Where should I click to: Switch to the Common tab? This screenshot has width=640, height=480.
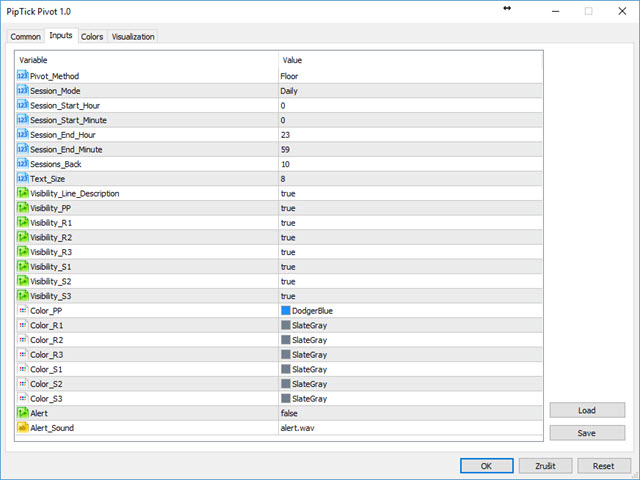click(x=25, y=37)
